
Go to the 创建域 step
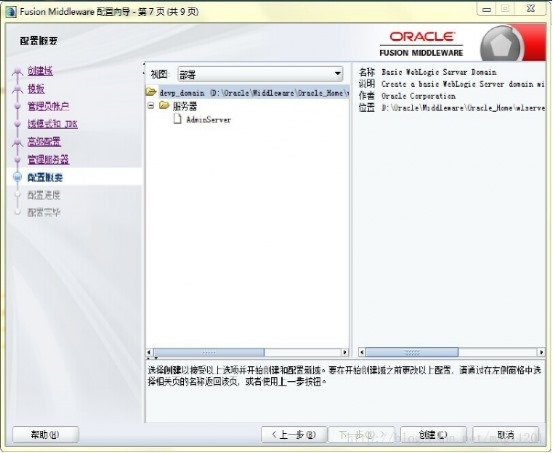click(40, 71)
